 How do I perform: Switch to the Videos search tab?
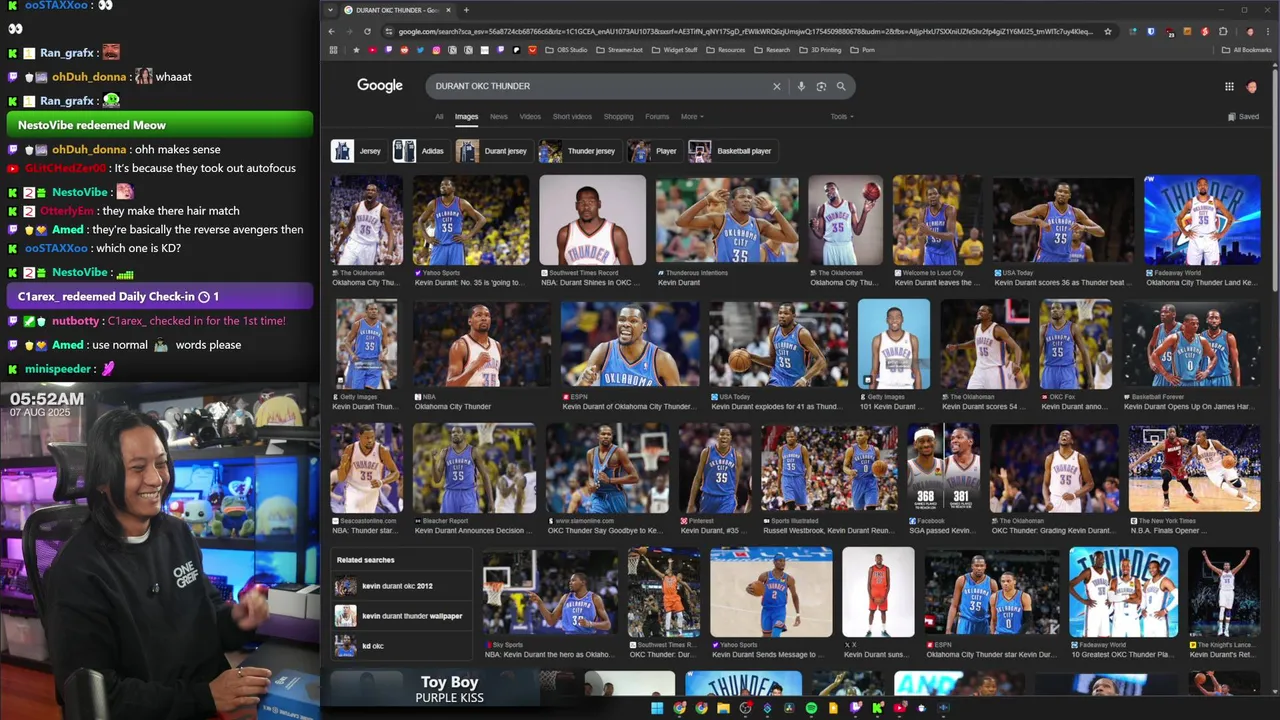click(530, 117)
